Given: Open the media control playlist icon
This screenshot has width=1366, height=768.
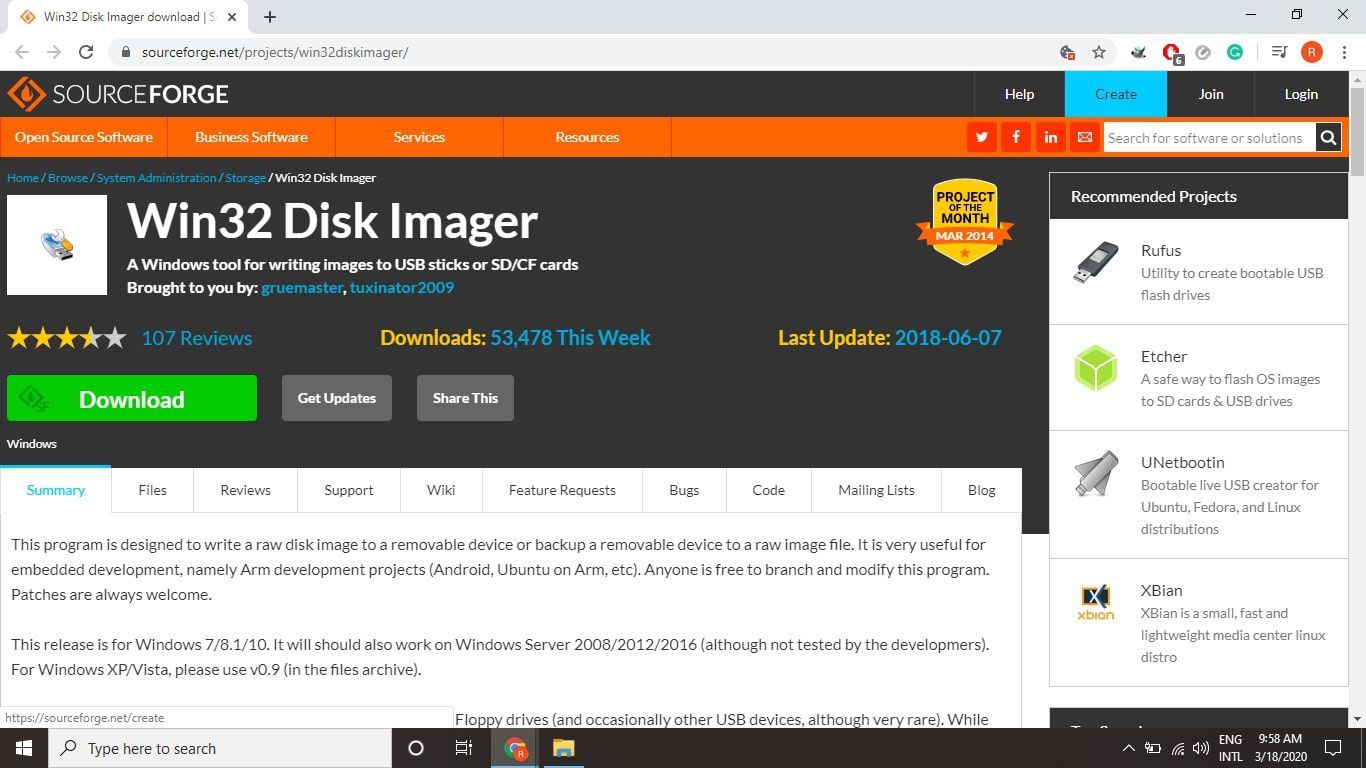Looking at the screenshot, I should coord(1279,52).
